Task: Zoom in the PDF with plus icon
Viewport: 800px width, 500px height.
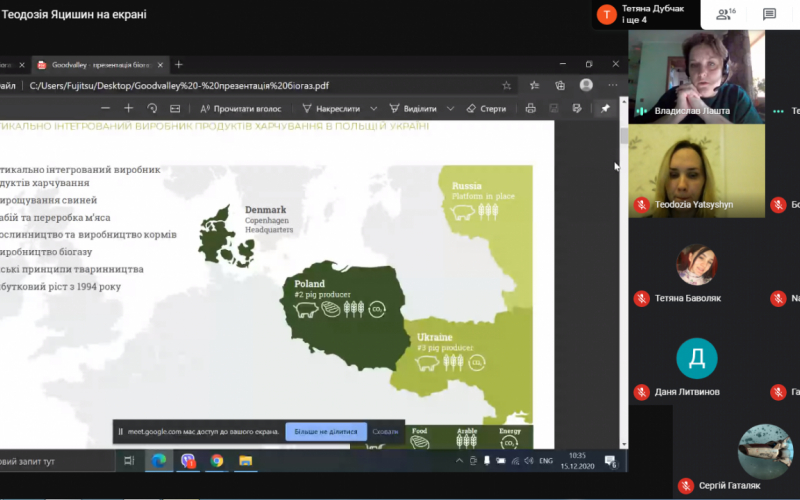Action: tap(129, 108)
